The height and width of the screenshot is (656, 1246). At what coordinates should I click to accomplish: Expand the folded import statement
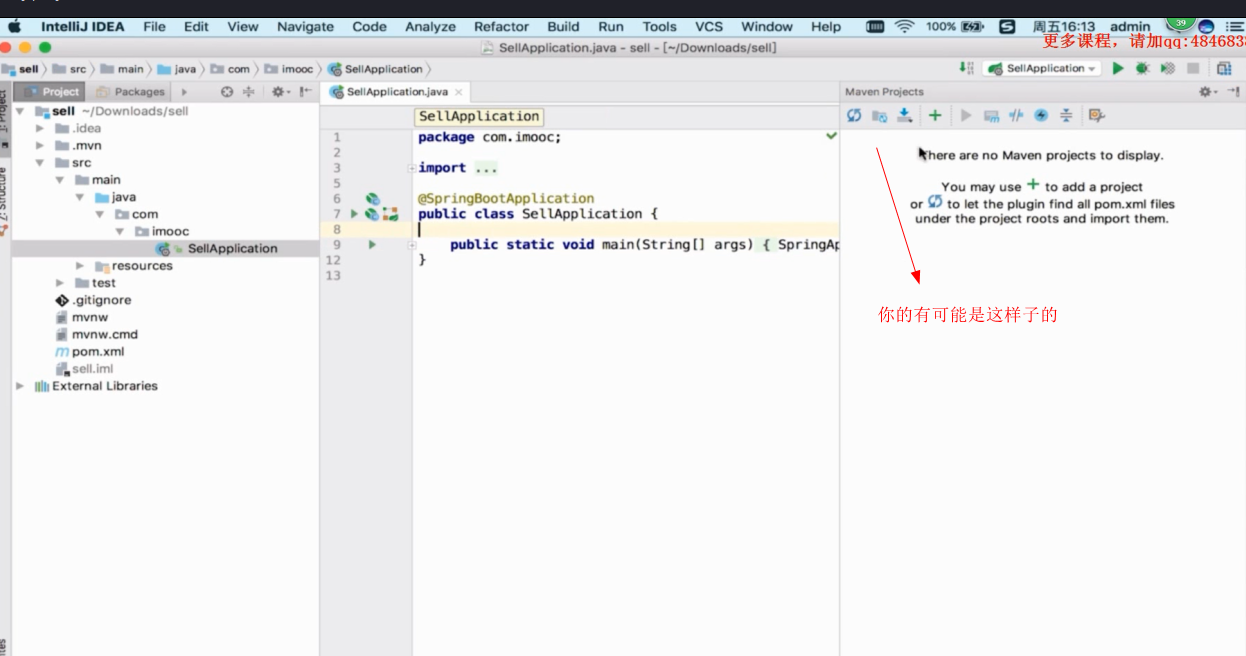[412, 168]
